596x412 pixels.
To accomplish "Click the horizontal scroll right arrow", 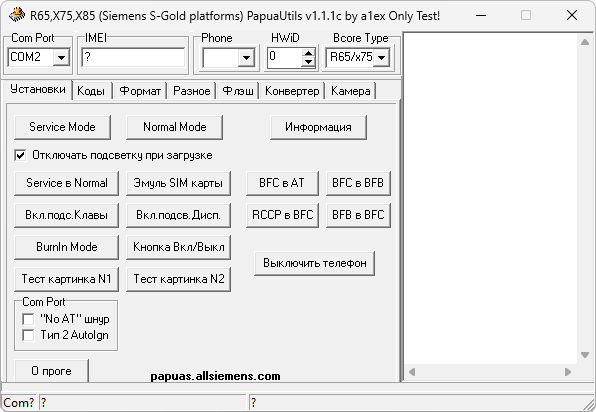I will (568, 371).
